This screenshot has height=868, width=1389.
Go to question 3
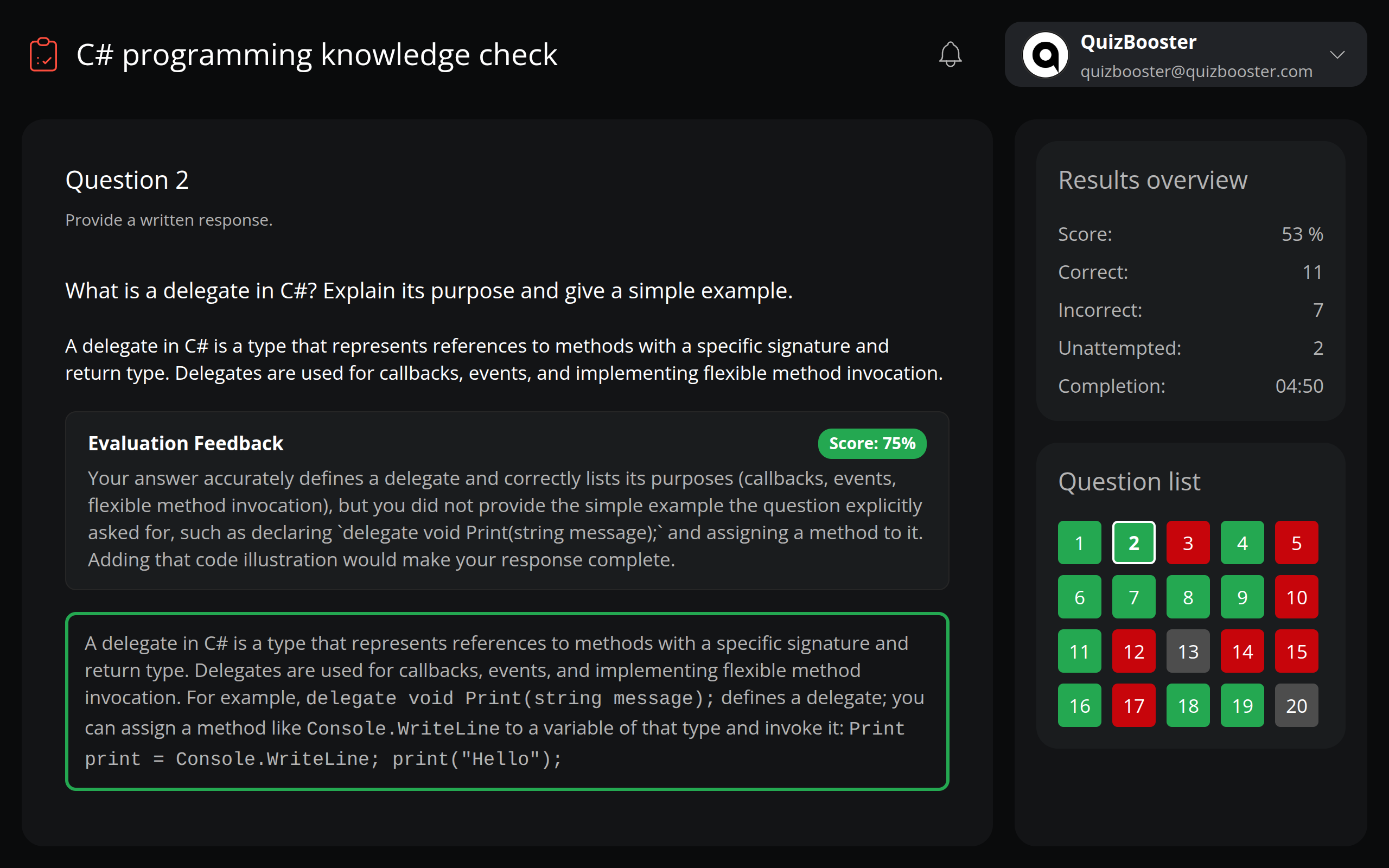click(x=1188, y=542)
